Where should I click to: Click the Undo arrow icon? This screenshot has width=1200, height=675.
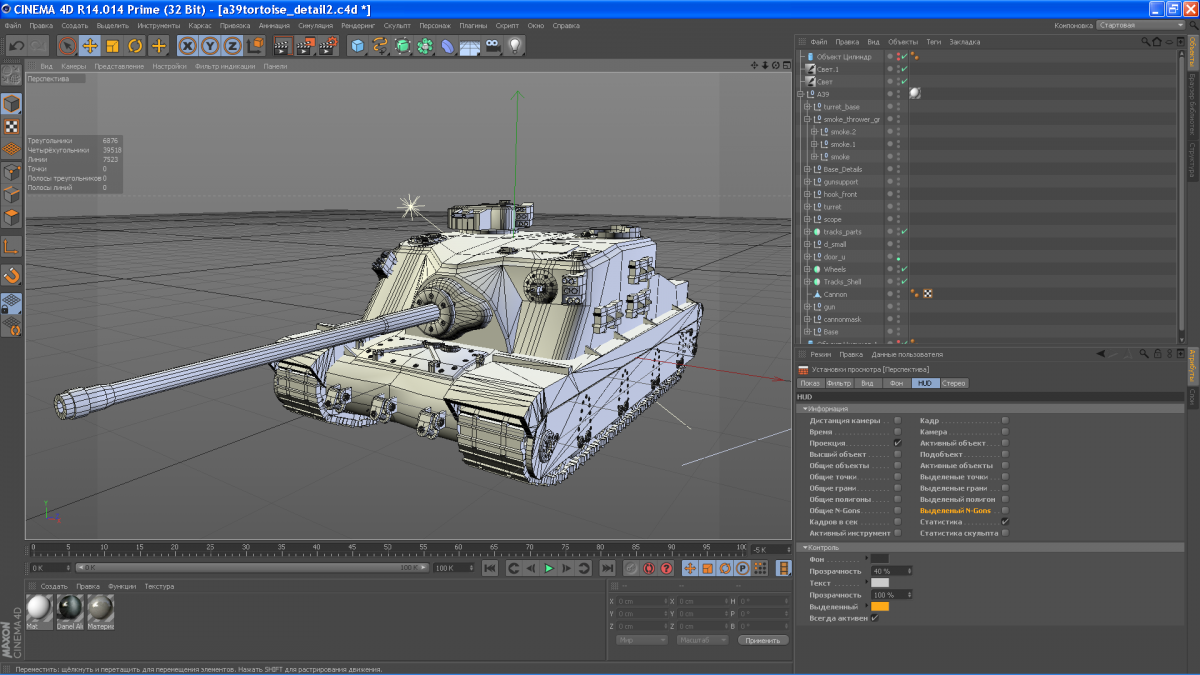(16, 45)
